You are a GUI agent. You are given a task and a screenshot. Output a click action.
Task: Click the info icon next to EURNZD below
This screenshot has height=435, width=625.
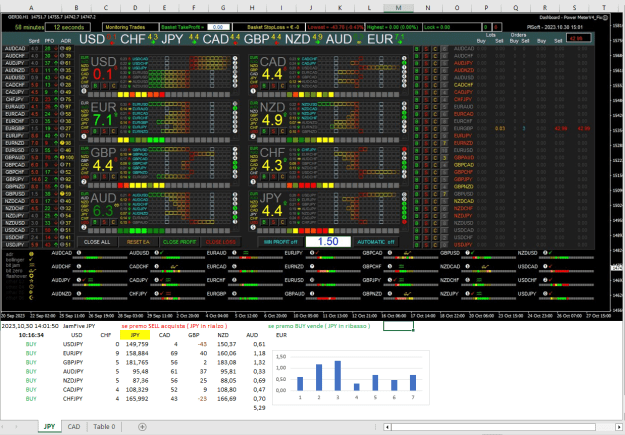(312, 266)
